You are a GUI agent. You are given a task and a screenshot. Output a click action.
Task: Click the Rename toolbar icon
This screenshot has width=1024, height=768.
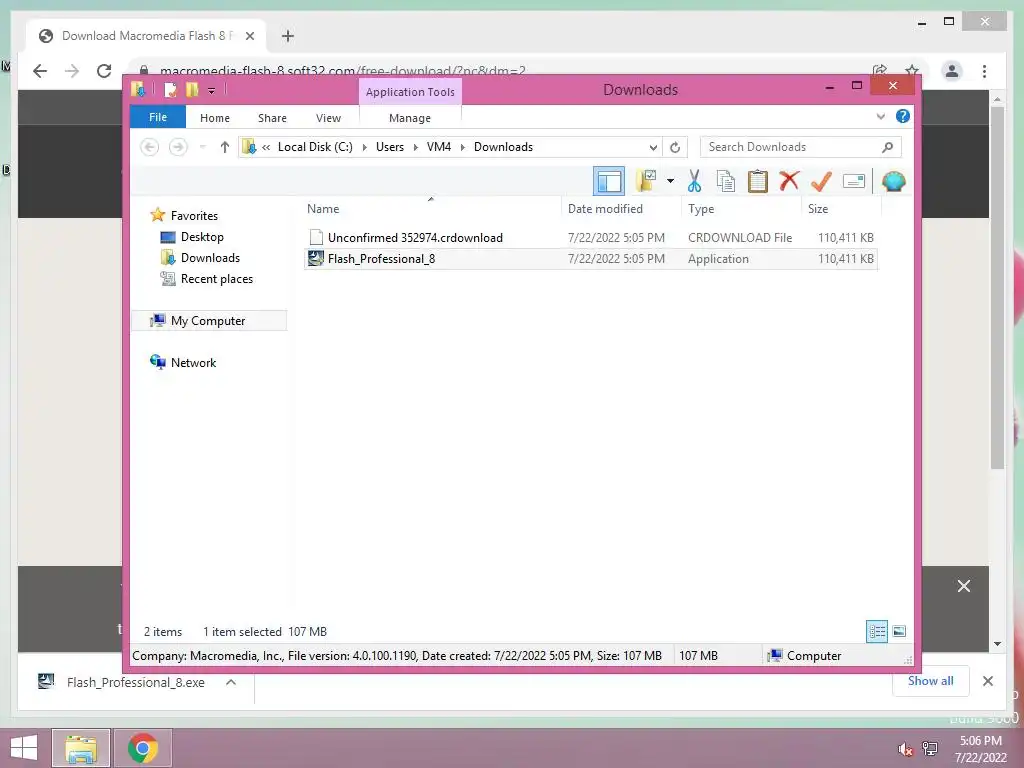(854, 181)
